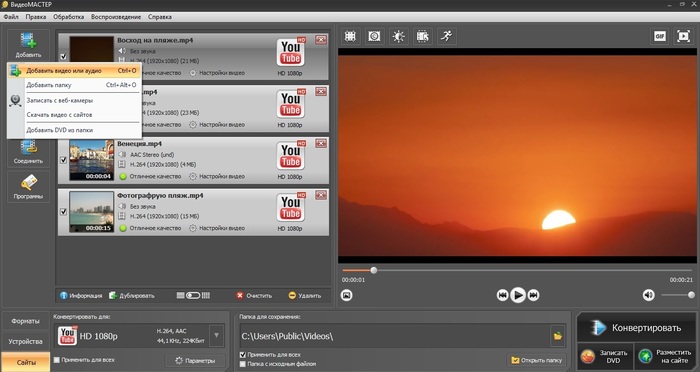Open the Файл menu
The image size is (700, 372).
click(x=11, y=17)
